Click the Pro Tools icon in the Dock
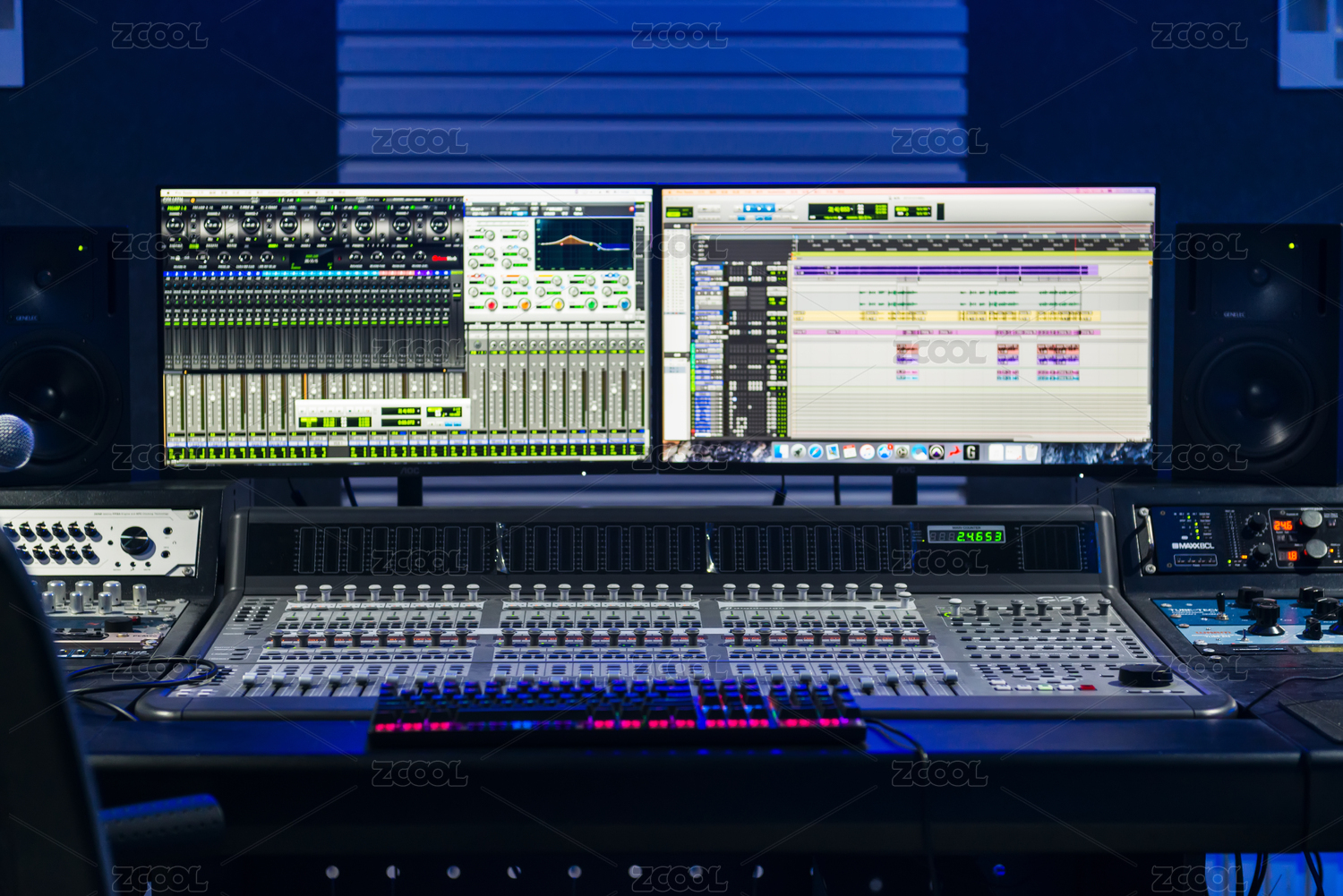 click(x=937, y=452)
